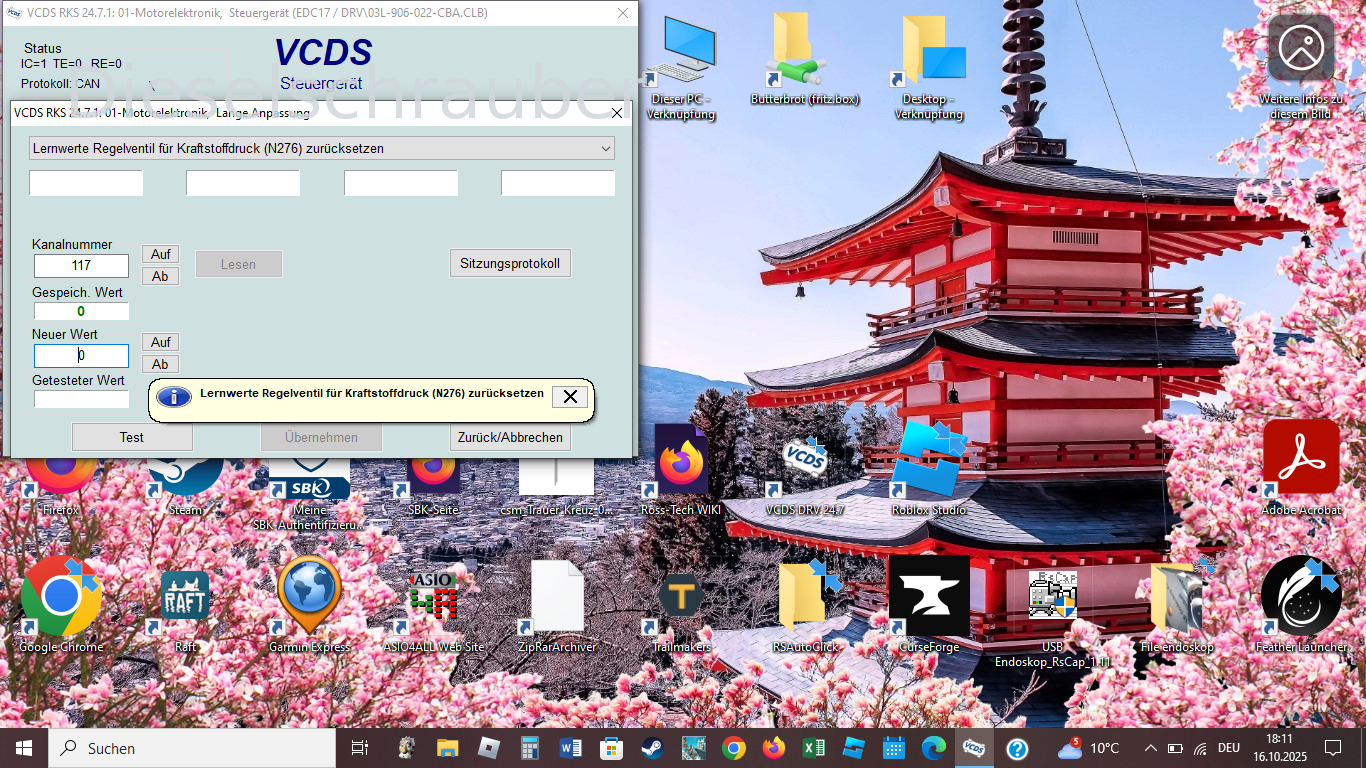The image size is (1366, 768).
Task: Open the Ross-Tech WIKI desktop shortcut
Action: coord(681,466)
